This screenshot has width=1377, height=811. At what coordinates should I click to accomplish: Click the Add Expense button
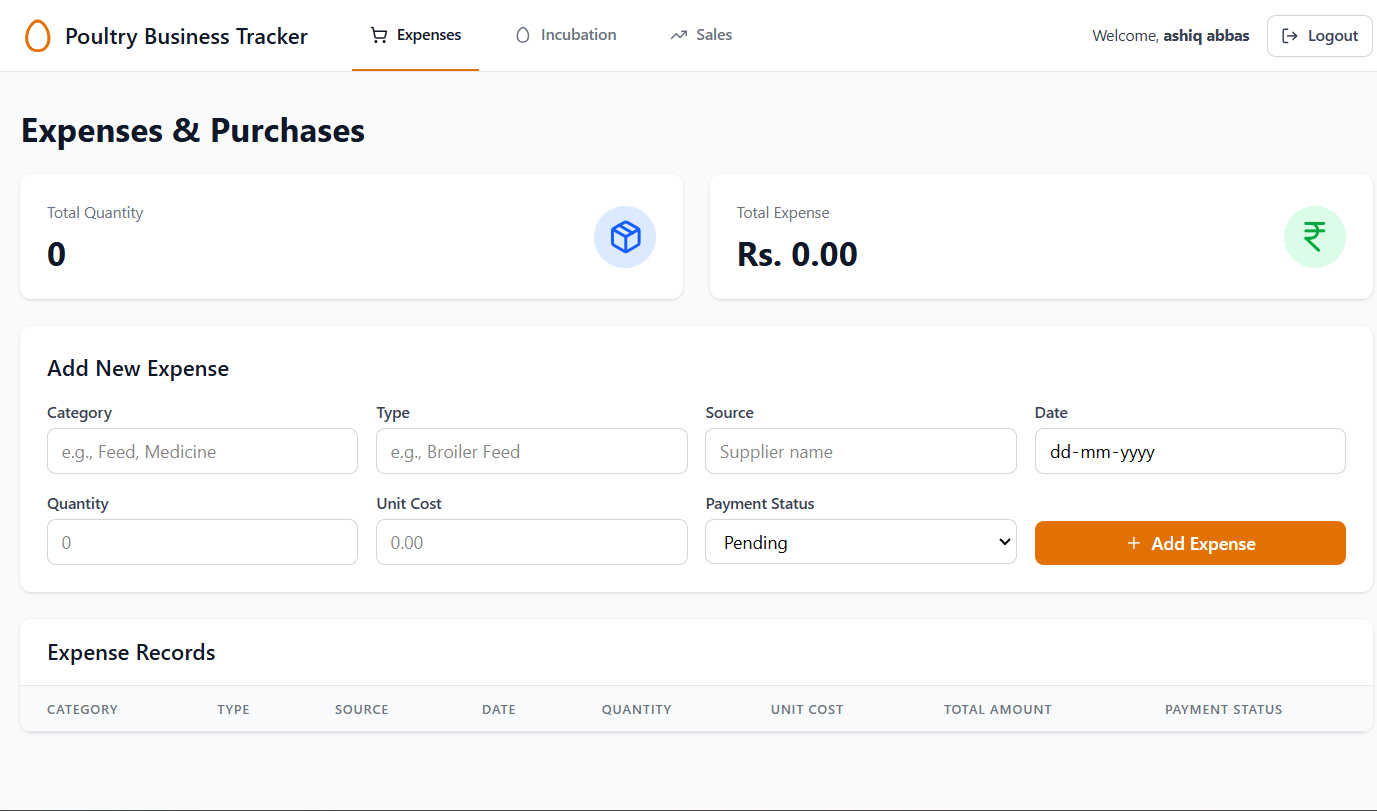click(1190, 543)
